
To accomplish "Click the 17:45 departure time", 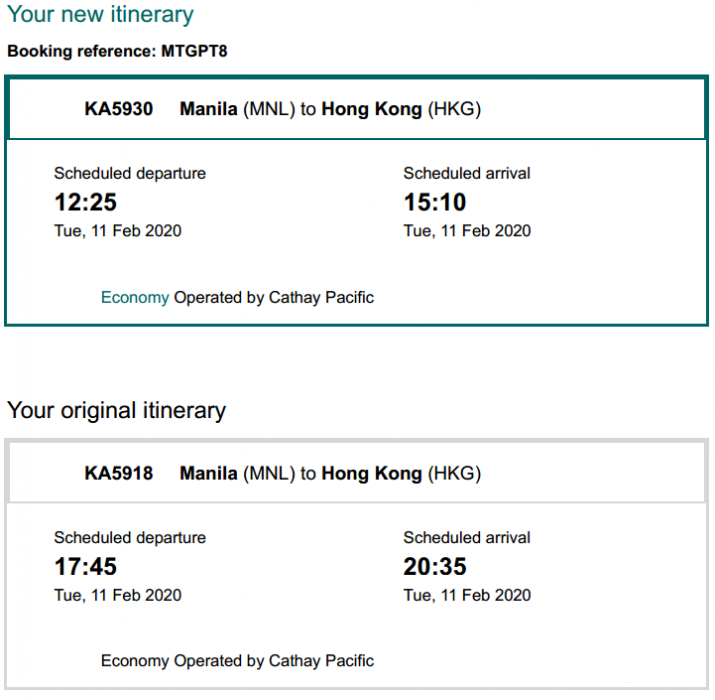I will pyautogui.click(x=85, y=567).
